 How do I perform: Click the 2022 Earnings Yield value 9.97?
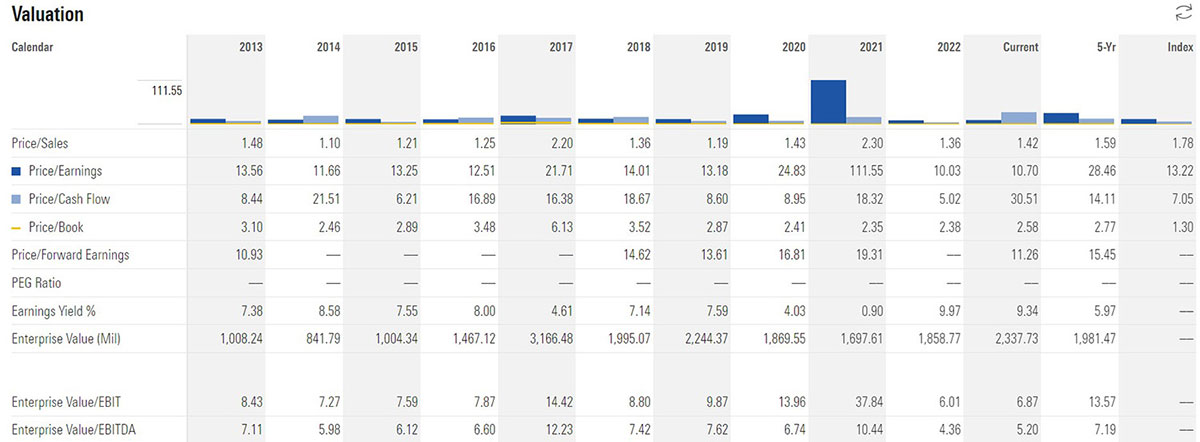pyautogui.click(x=950, y=311)
